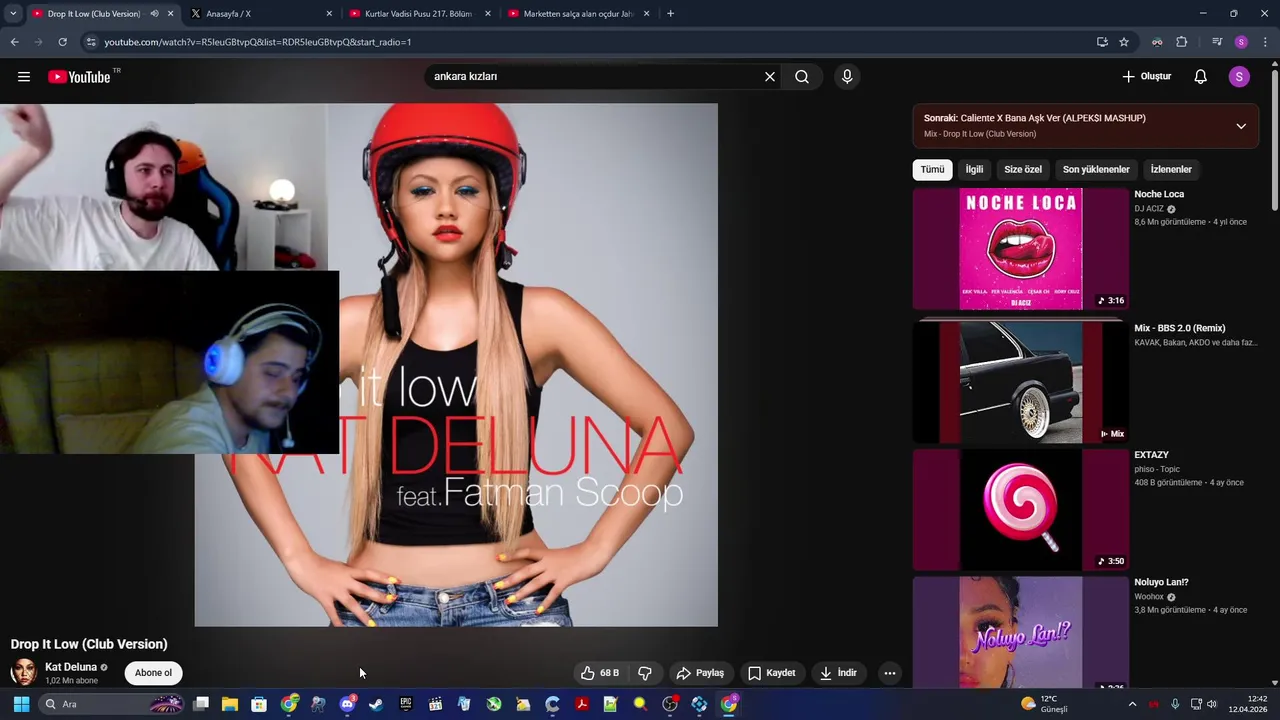Select the Tümü filter chip
The height and width of the screenshot is (720, 1280).
coord(932,170)
